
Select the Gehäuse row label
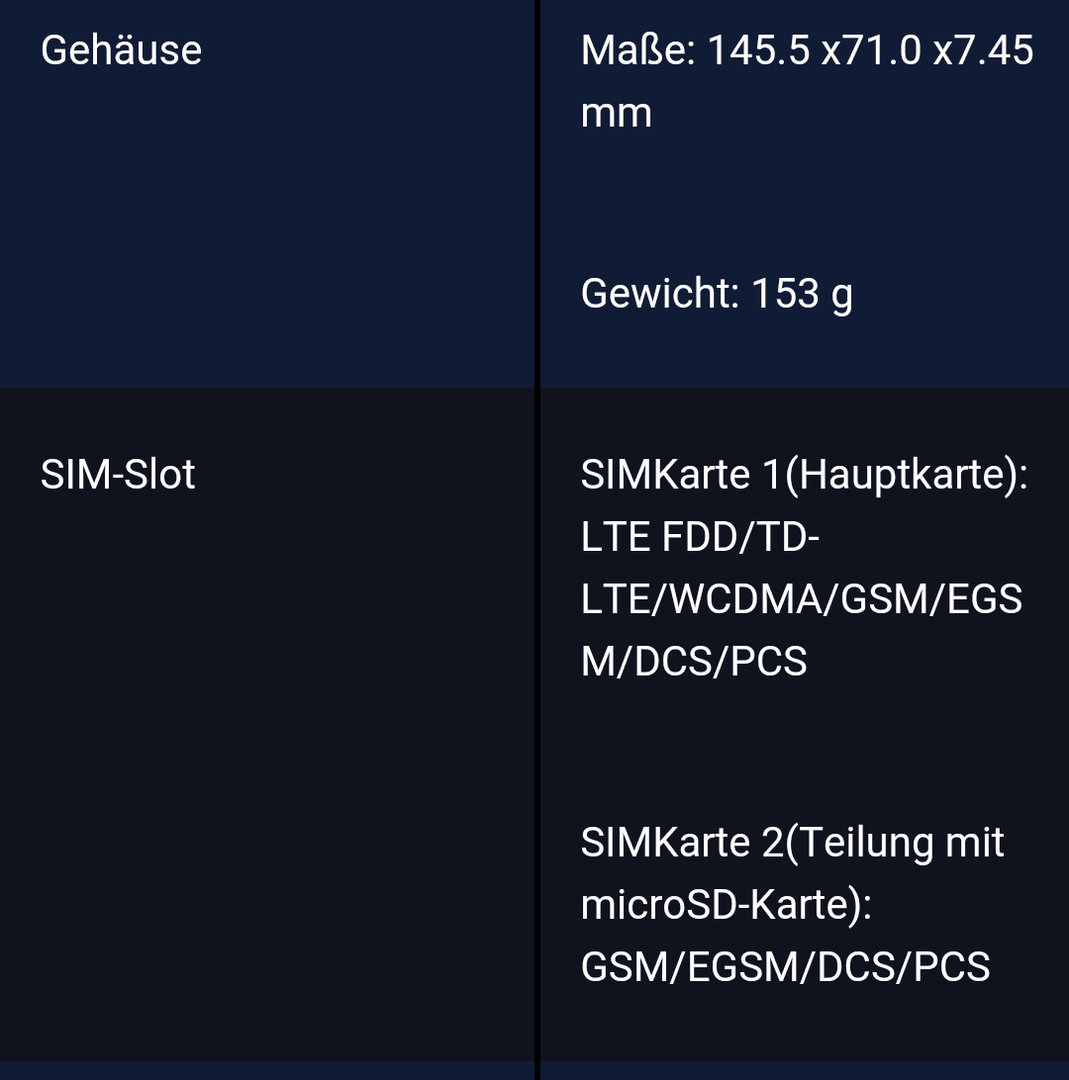click(x=121, y=50)
